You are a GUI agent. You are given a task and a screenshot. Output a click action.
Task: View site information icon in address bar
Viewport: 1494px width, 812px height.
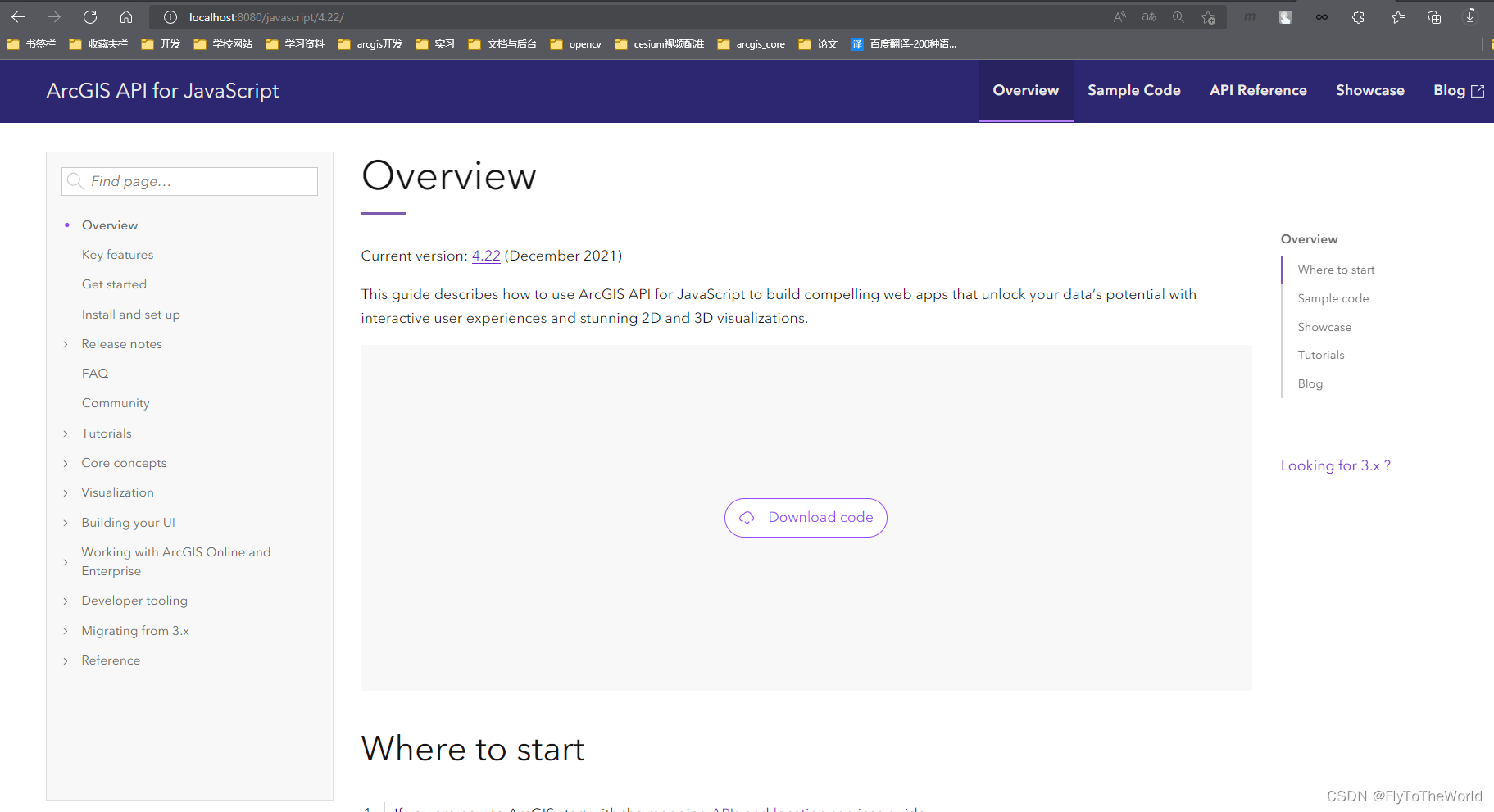click(x=170, y=17)
